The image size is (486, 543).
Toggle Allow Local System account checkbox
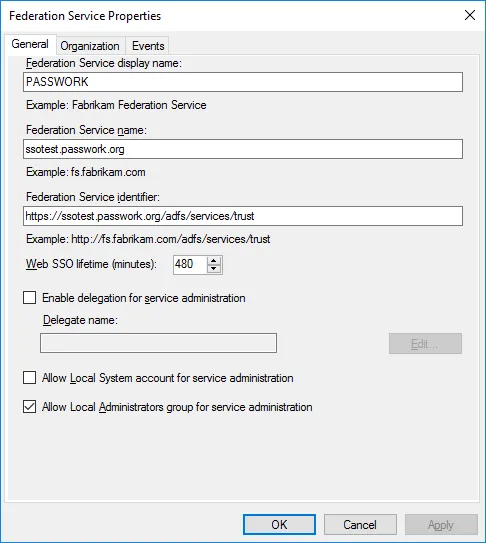point(29,378)
